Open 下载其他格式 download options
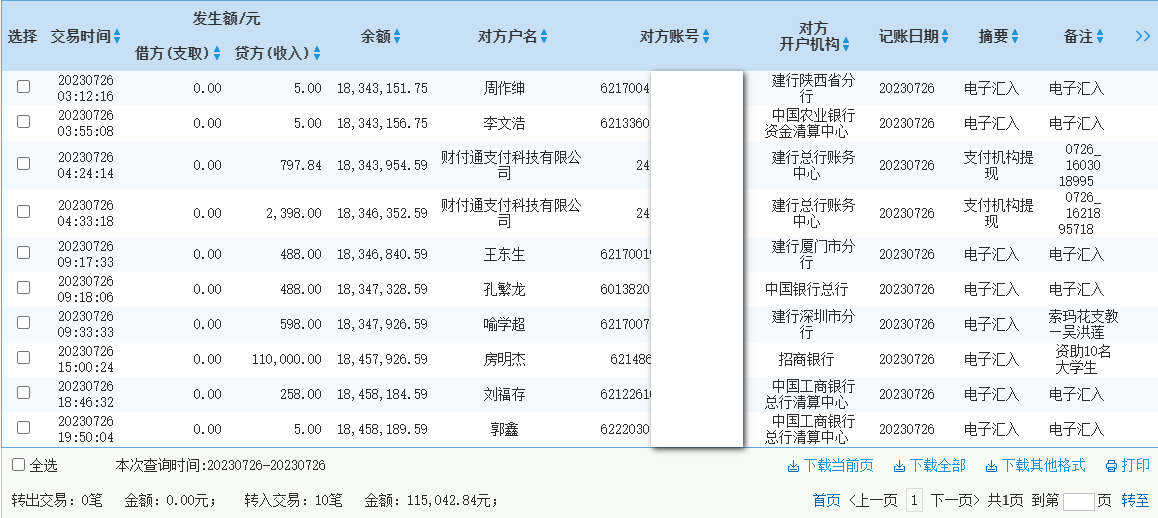 click(1044, 466)
